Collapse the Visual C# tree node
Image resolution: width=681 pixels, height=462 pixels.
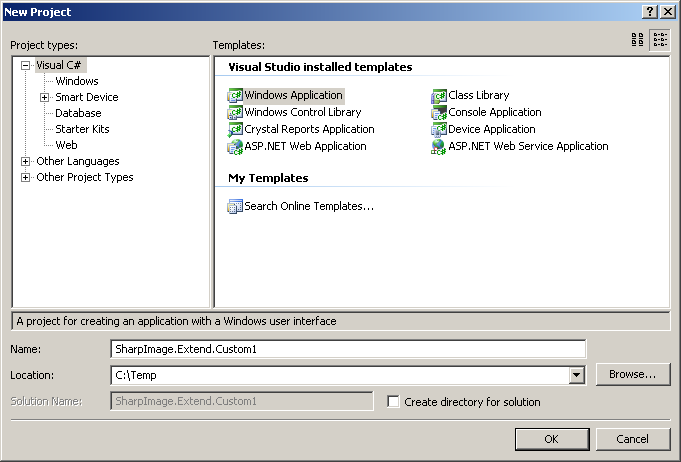pos(26,65)
